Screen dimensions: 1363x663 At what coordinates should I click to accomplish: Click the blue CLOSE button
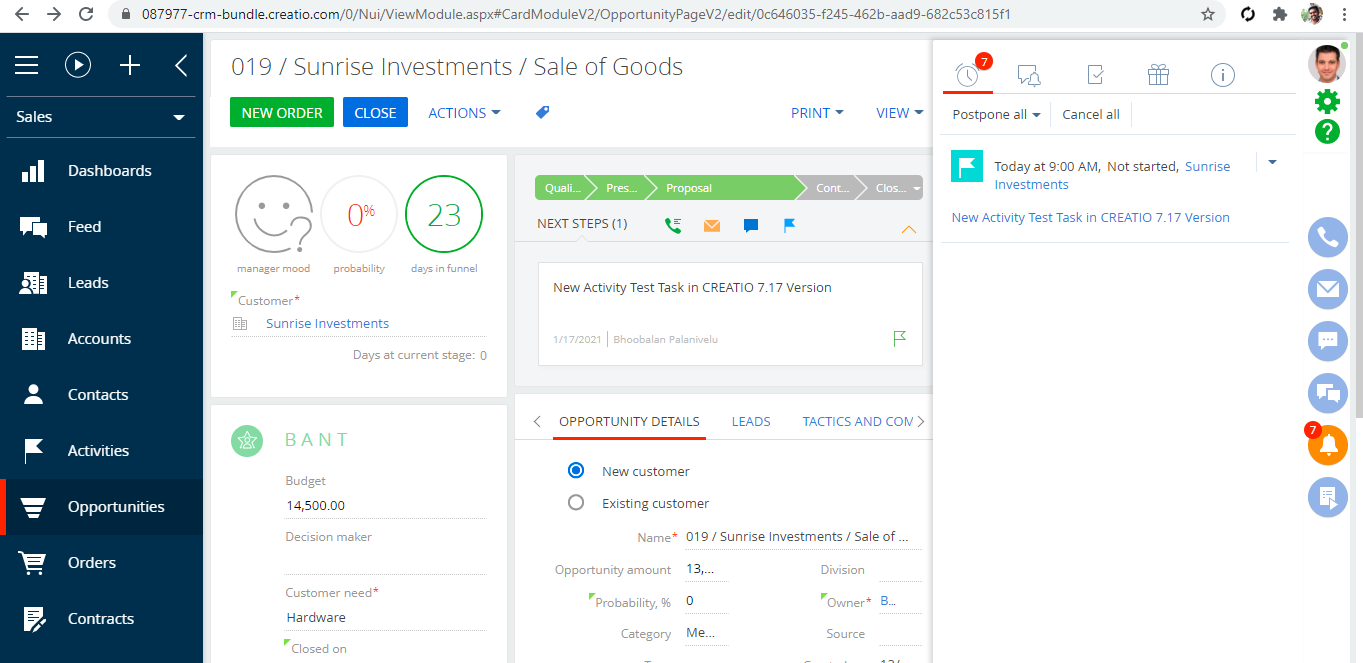375,113
